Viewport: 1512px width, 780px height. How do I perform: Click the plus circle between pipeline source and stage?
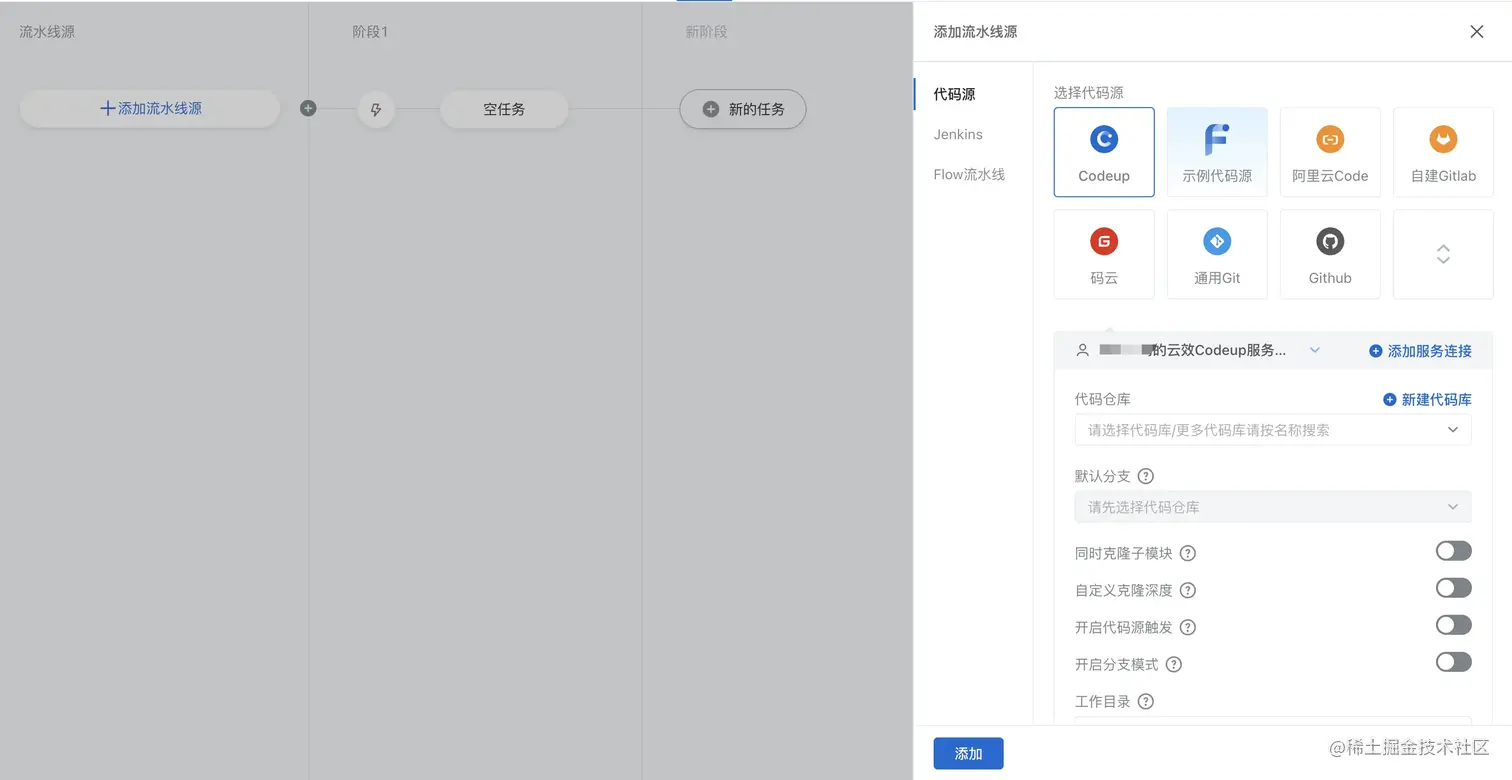308,108
